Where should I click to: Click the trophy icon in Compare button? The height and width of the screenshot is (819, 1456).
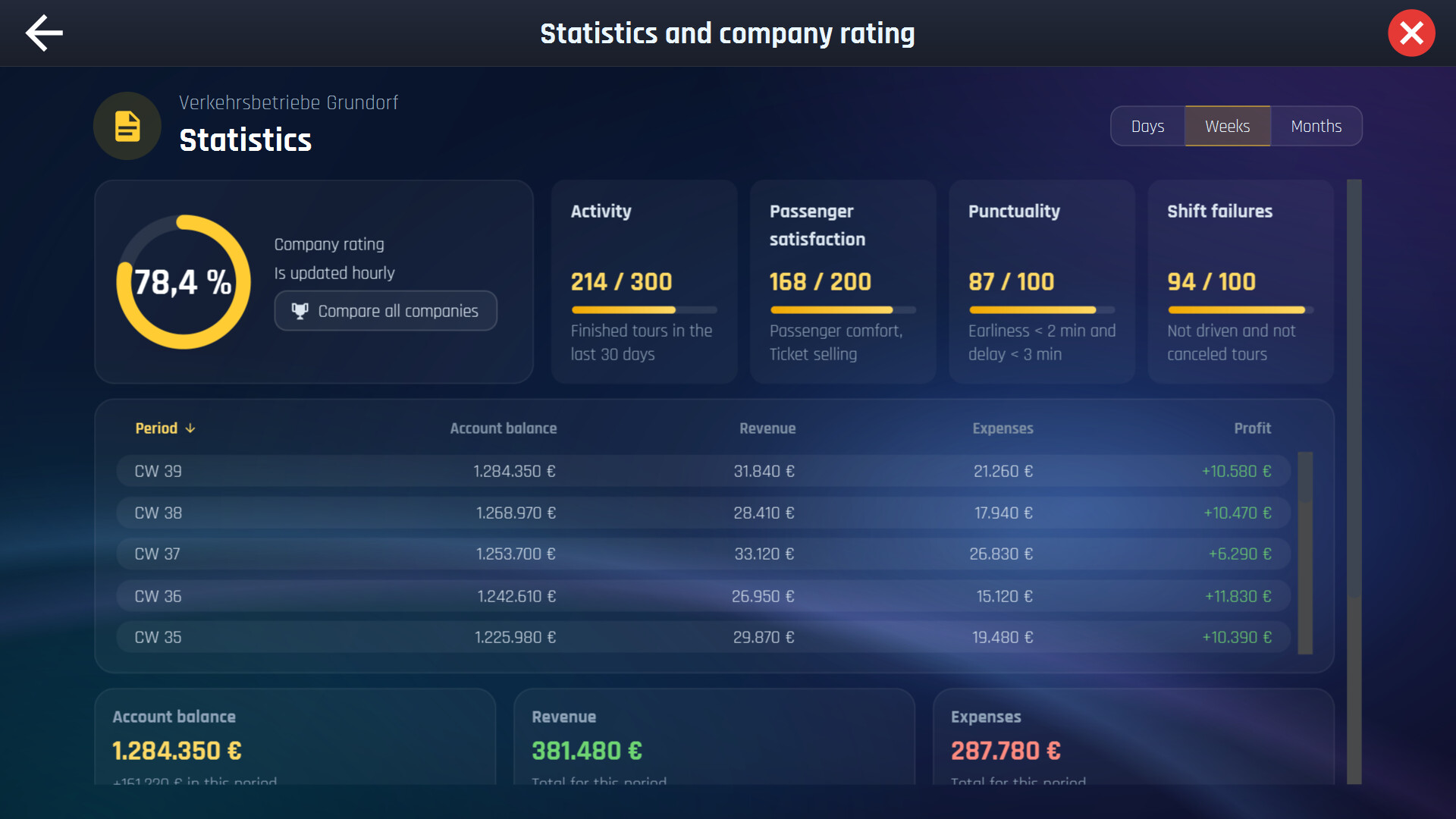300,311
